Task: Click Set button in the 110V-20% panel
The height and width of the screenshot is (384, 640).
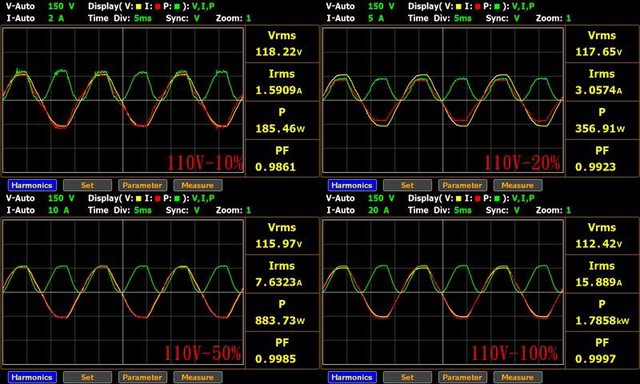Action: (x=407, y=185)
